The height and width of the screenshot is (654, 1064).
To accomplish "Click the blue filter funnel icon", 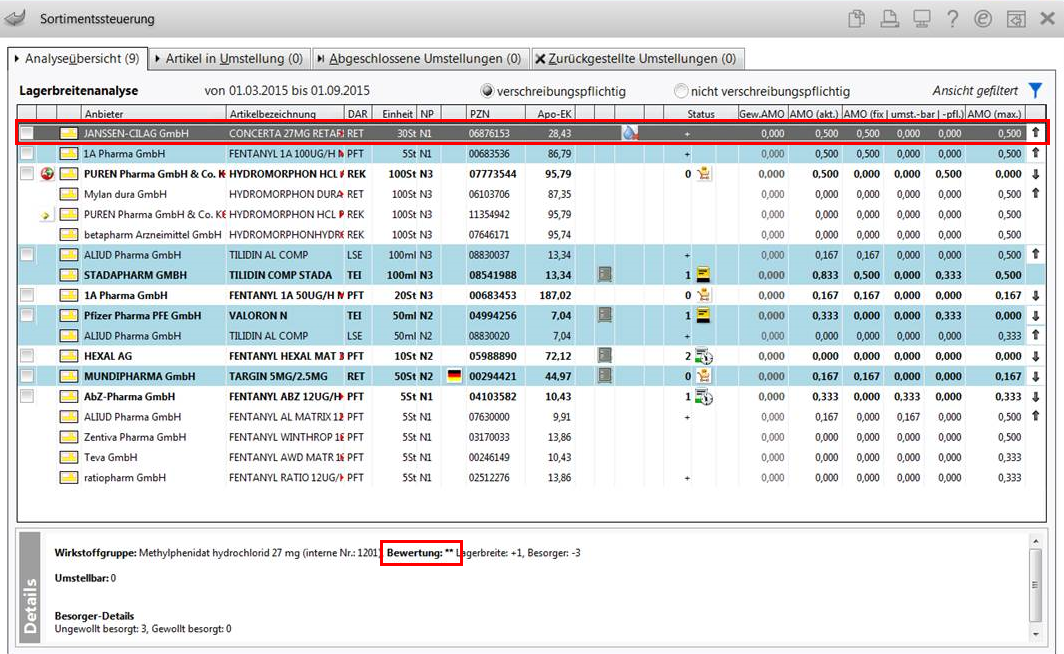I will pos(1035,90).
